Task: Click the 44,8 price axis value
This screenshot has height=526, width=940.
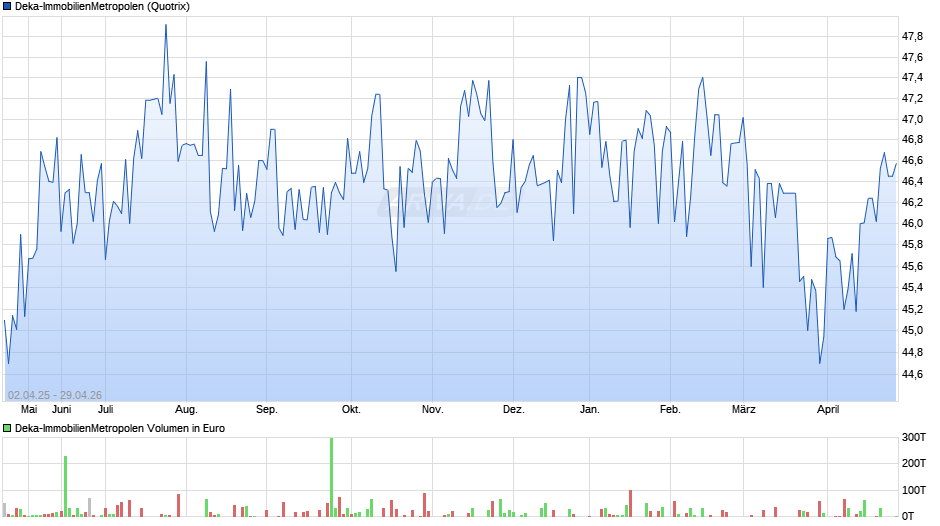Action: (x=912, y=353)
